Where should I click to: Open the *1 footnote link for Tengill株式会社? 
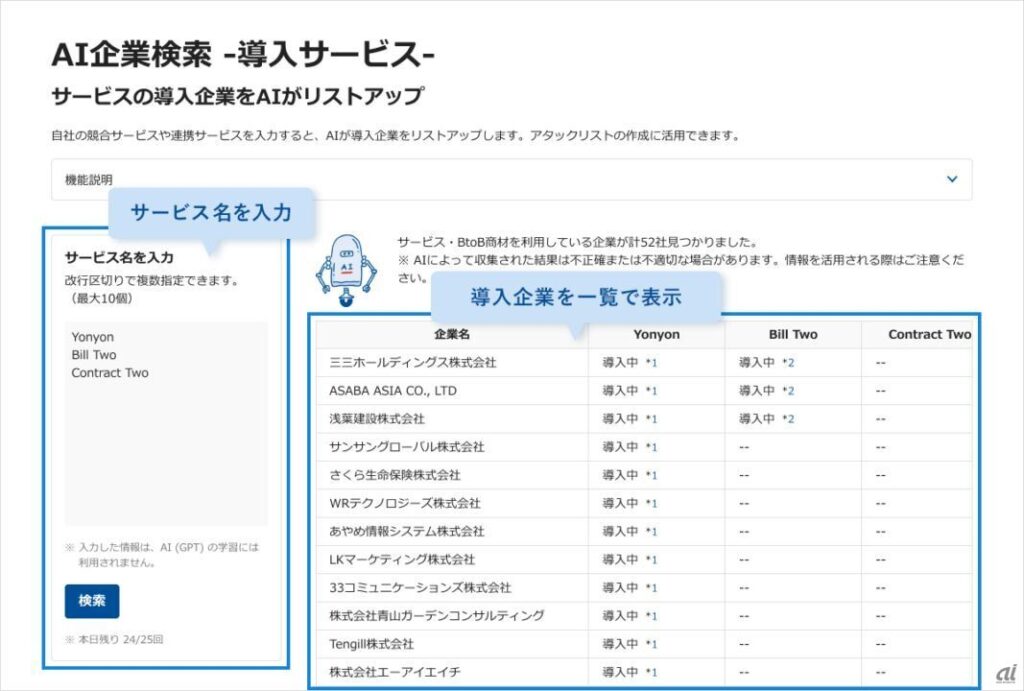651,644
